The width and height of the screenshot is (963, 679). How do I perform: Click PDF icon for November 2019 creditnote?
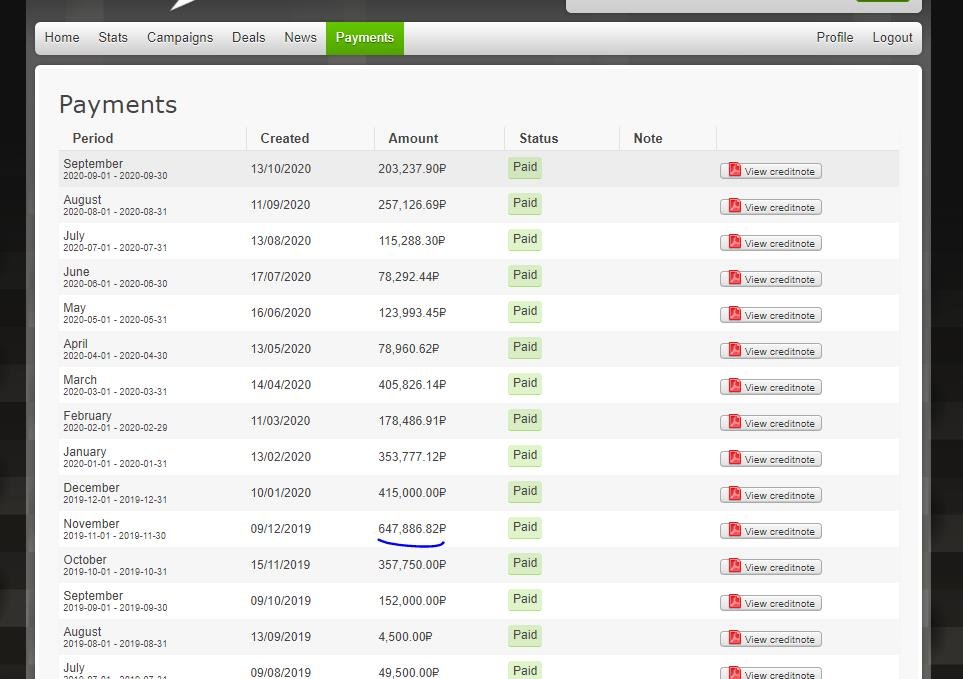734,531
